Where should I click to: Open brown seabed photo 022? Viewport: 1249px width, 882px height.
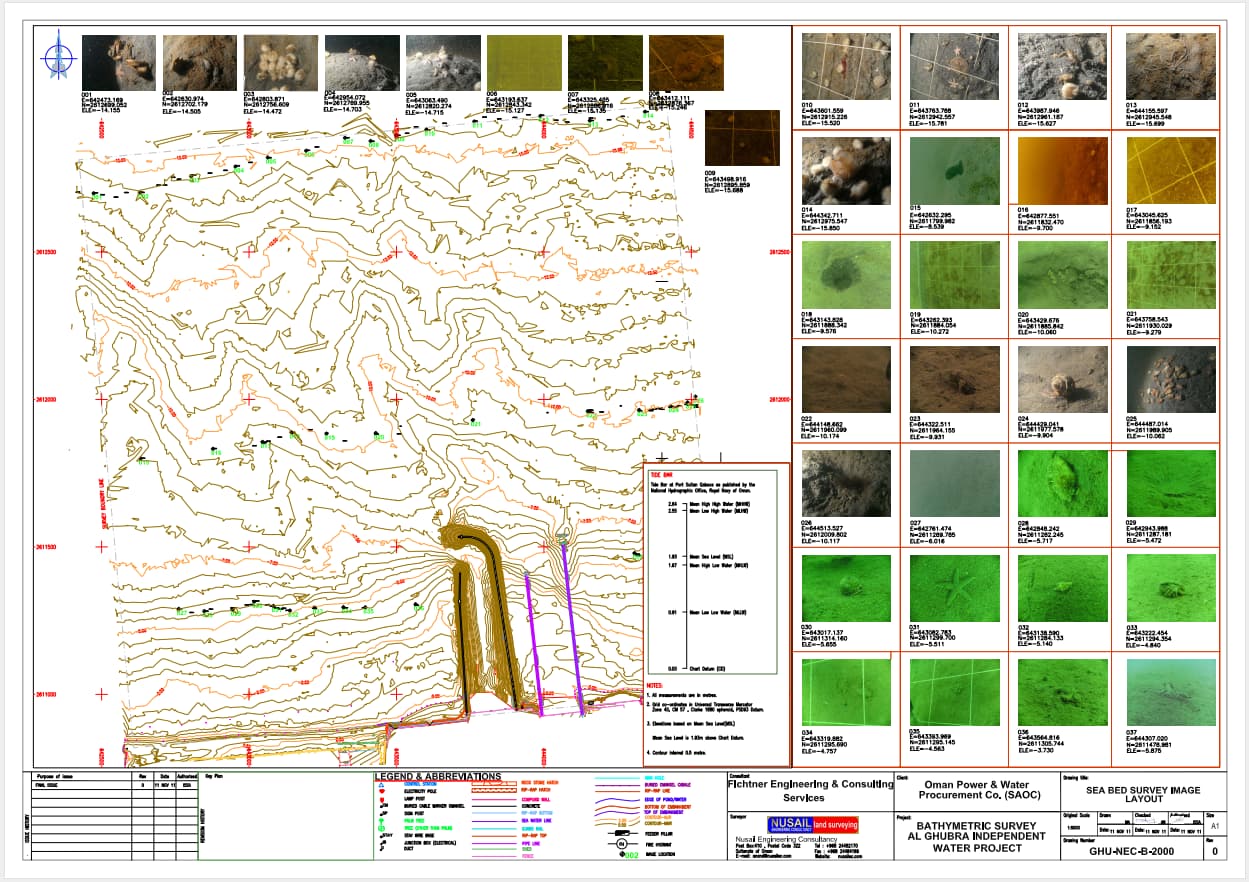pyautogui.click(x=846, y=380)
